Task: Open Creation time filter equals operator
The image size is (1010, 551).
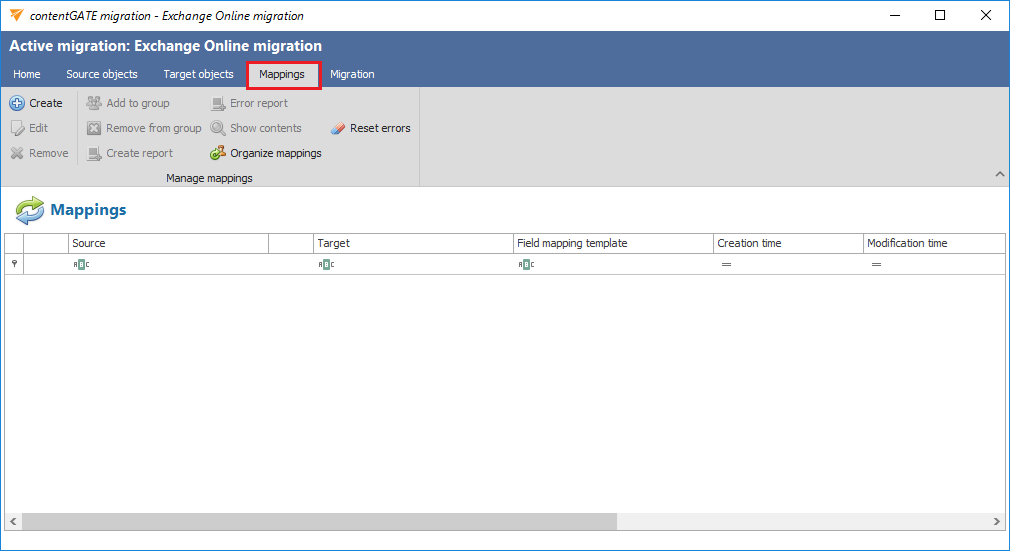Action: click(x=727, y=264)
